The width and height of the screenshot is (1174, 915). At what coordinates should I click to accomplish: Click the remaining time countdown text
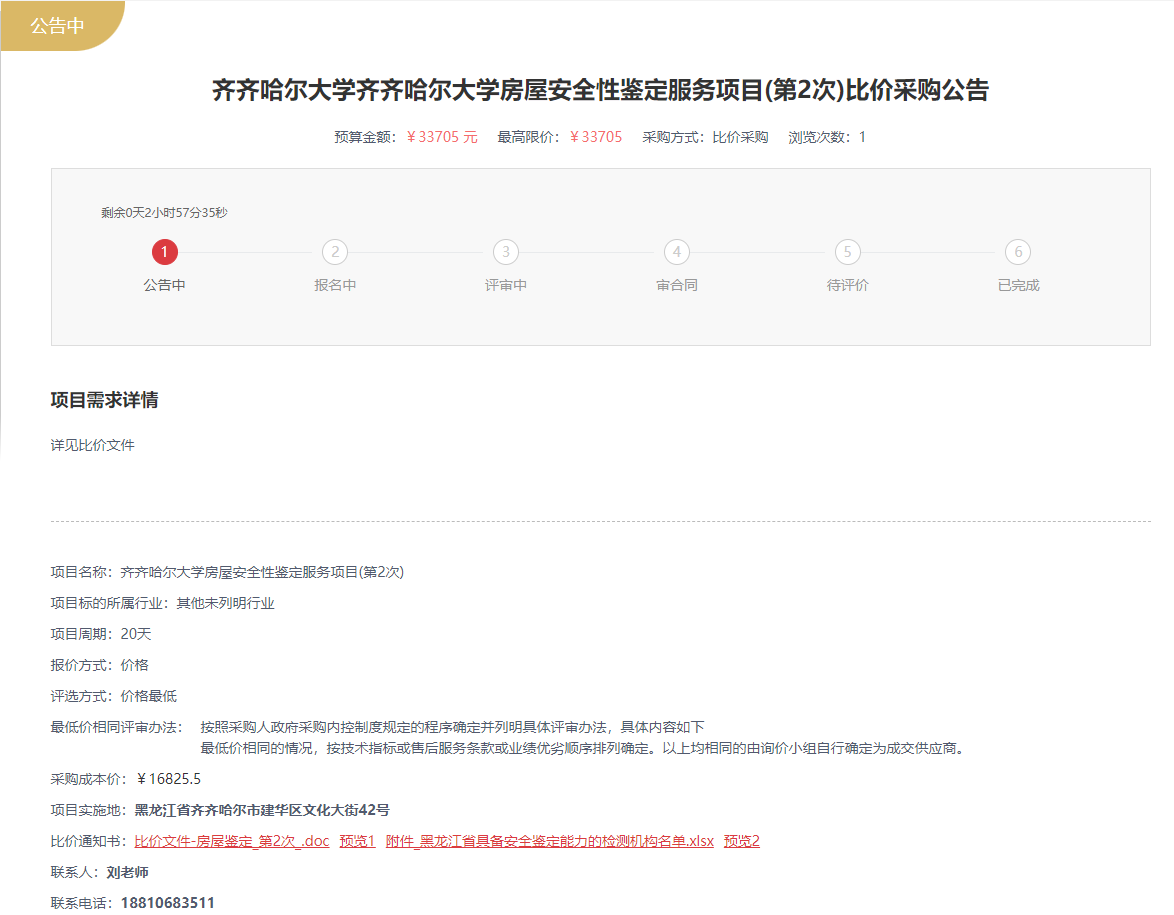164,213
